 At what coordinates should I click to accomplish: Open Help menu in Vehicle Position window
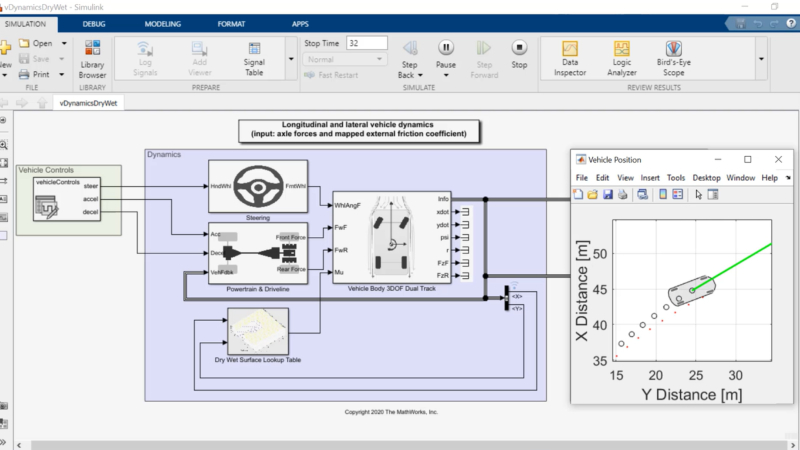click(769, 178)
